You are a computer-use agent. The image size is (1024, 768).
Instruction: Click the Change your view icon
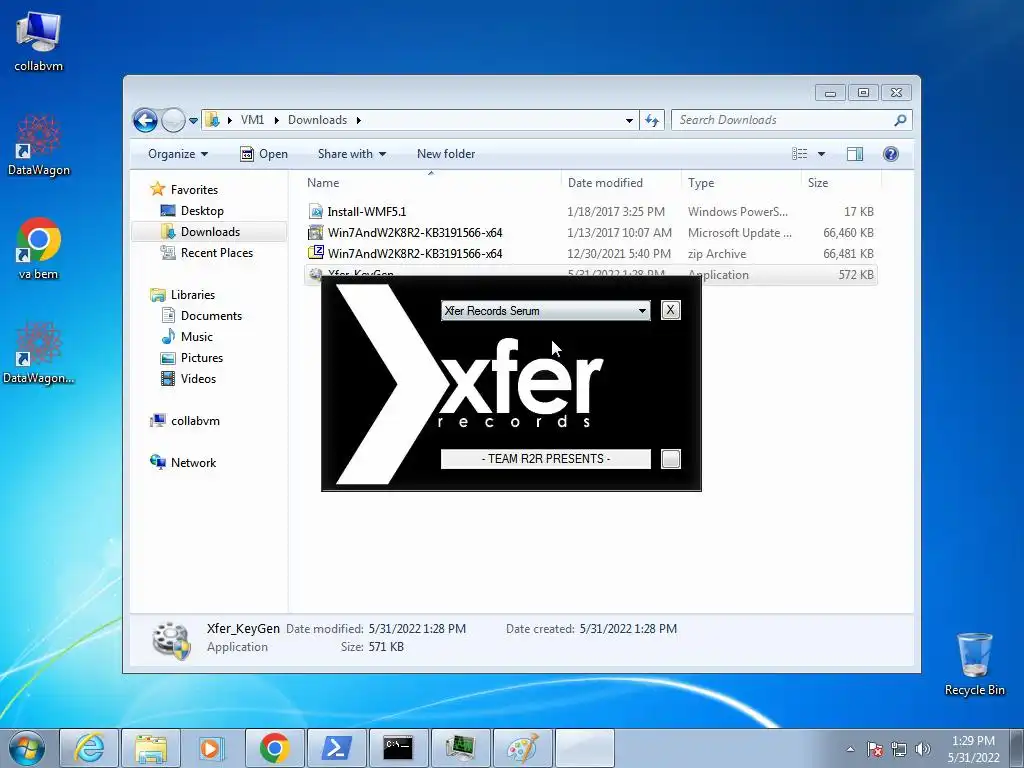(x=799, y=154)
